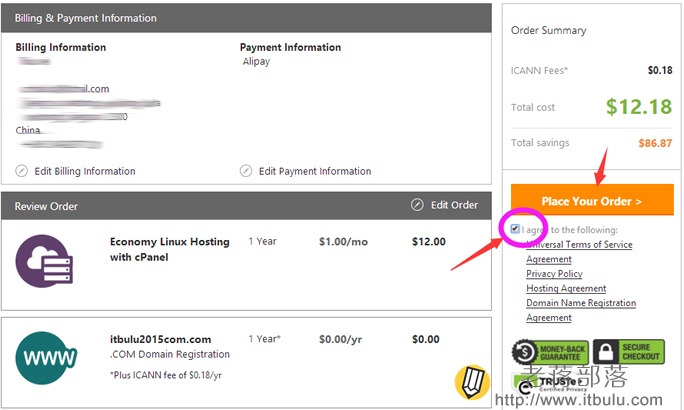684x410 pixels.
Task: Click the purple Economy Linux Hosting cloud icon
Action: coord(44,261)
